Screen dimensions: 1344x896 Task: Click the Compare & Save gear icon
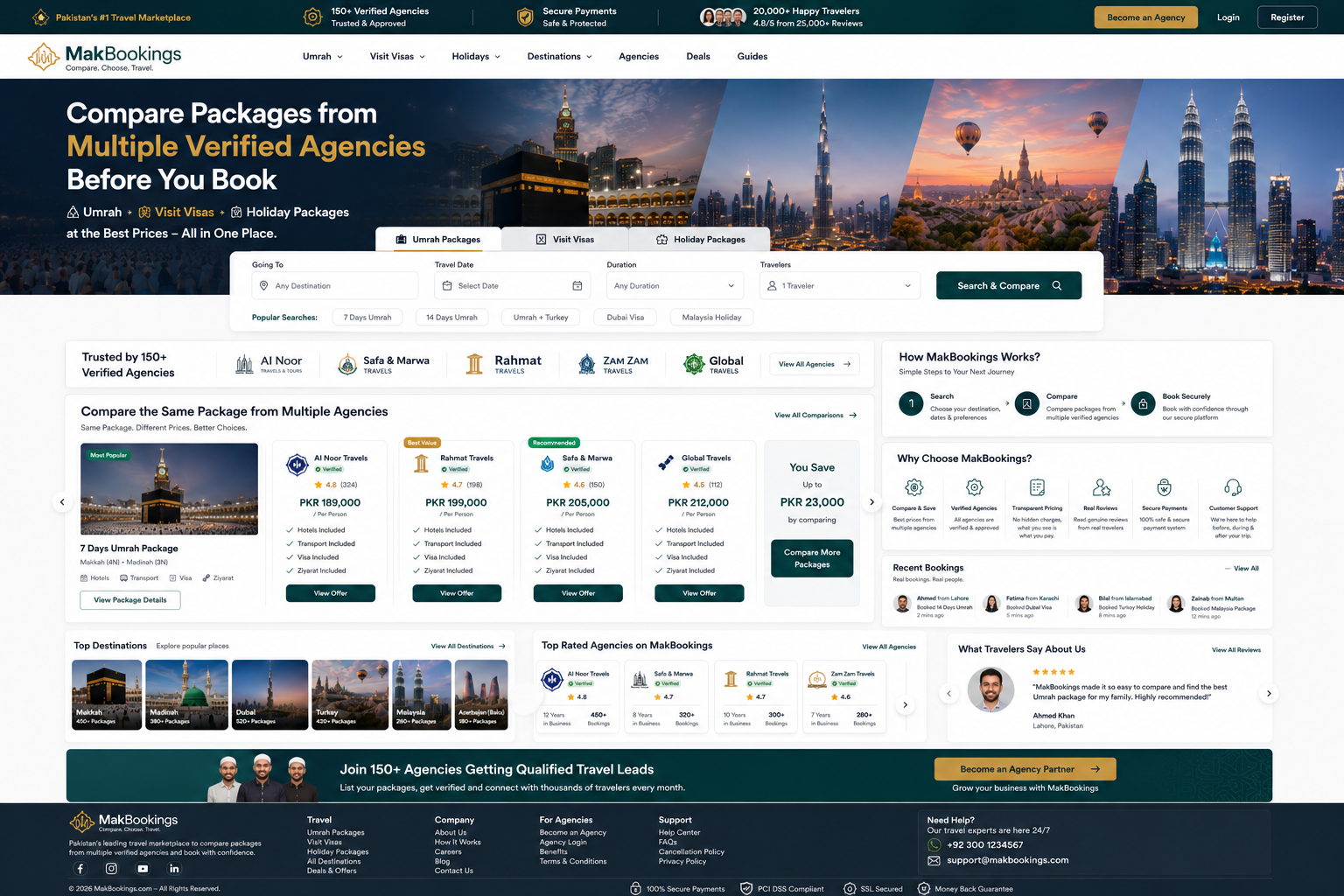pyautogui.click(x=913, y=487)
